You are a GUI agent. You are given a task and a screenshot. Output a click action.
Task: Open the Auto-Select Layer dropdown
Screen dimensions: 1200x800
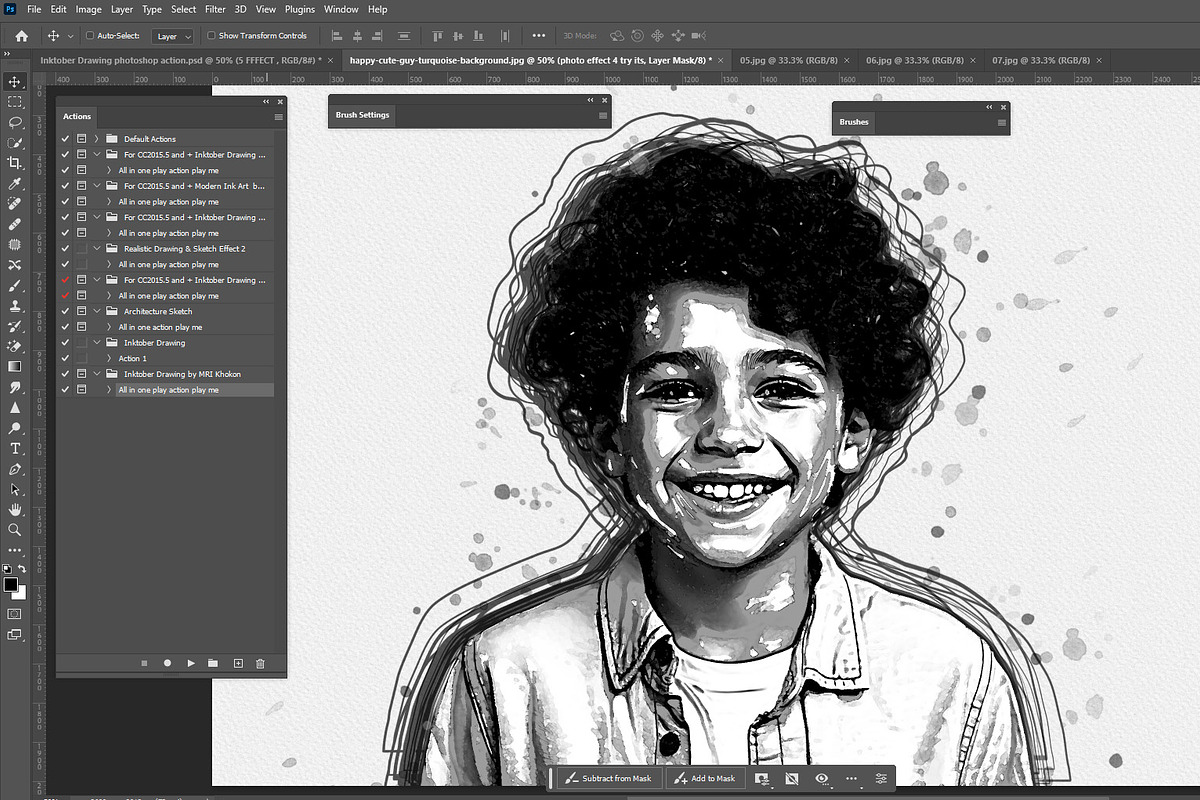(x=172, y=36)
